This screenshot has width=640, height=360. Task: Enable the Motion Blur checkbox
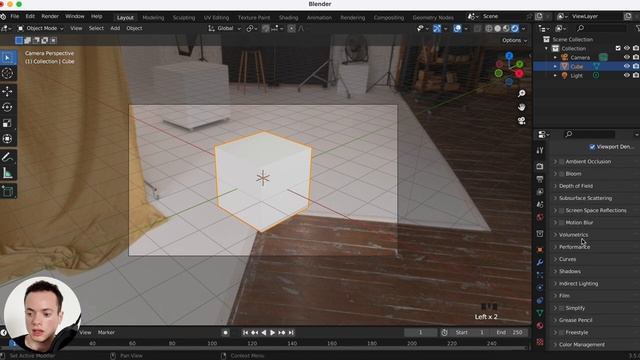pos(562,222)
